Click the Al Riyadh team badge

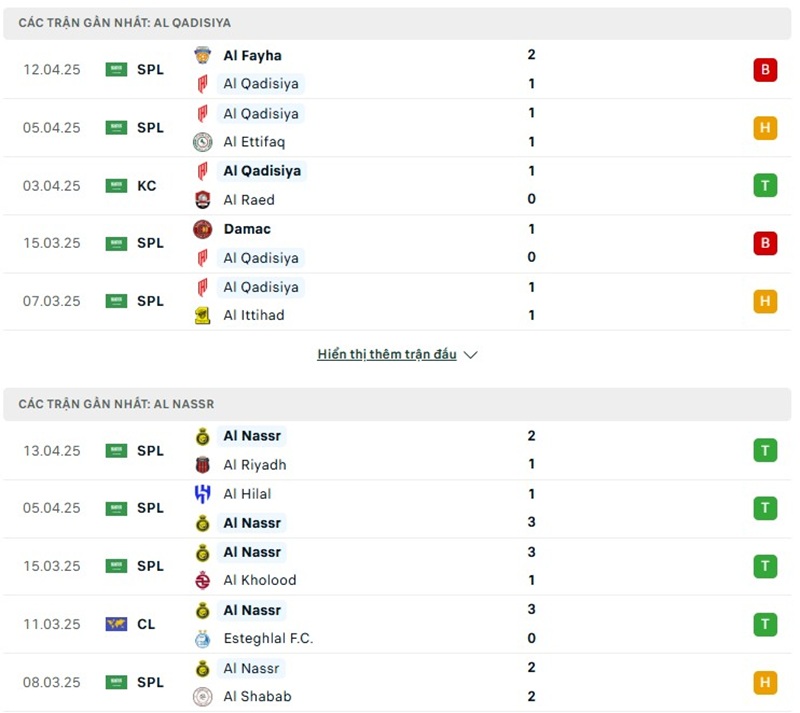pos(205,464)
